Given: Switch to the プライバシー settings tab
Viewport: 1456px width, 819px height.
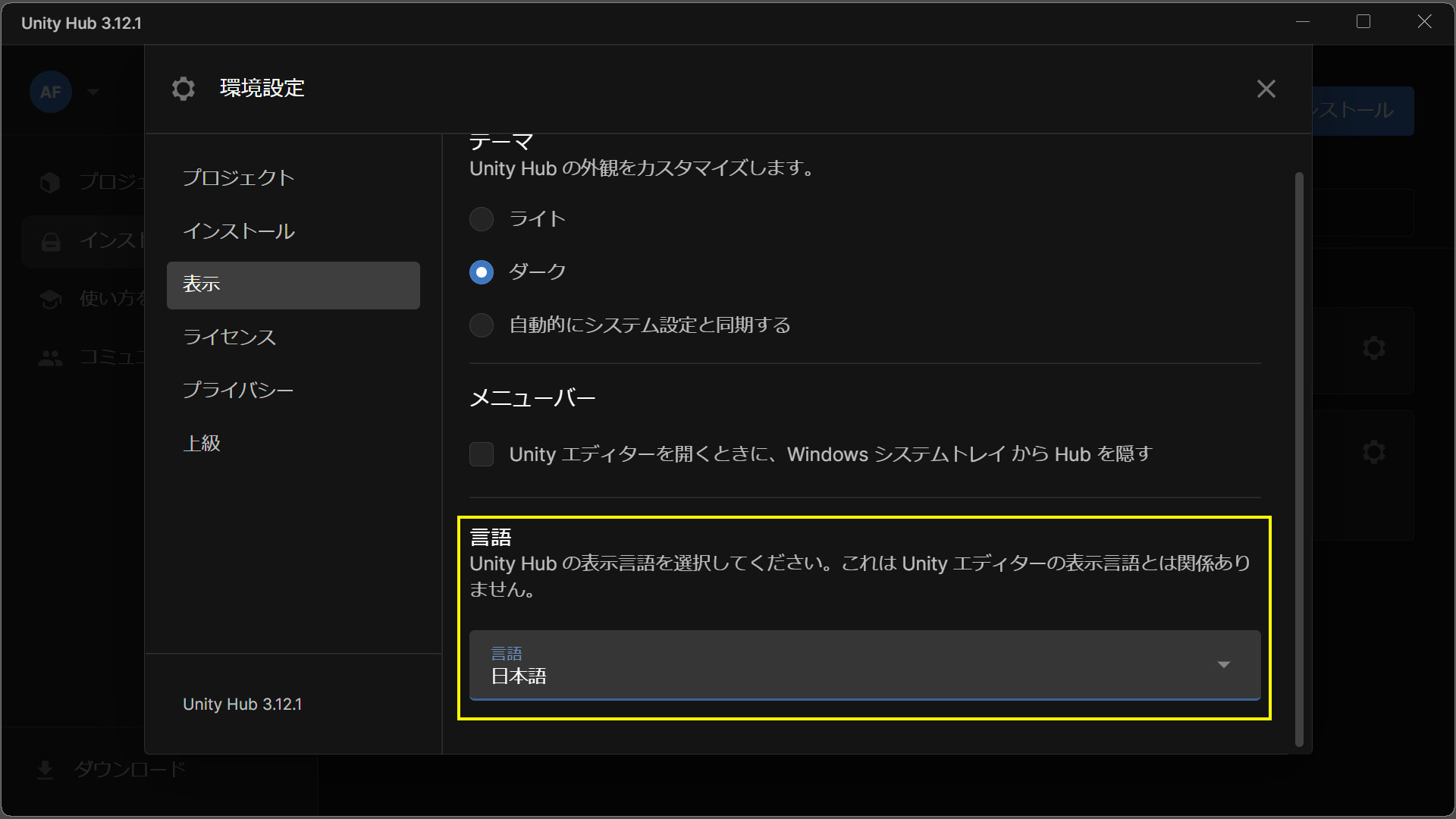Looking at the screenshot, I should click(x=238, y=391).
